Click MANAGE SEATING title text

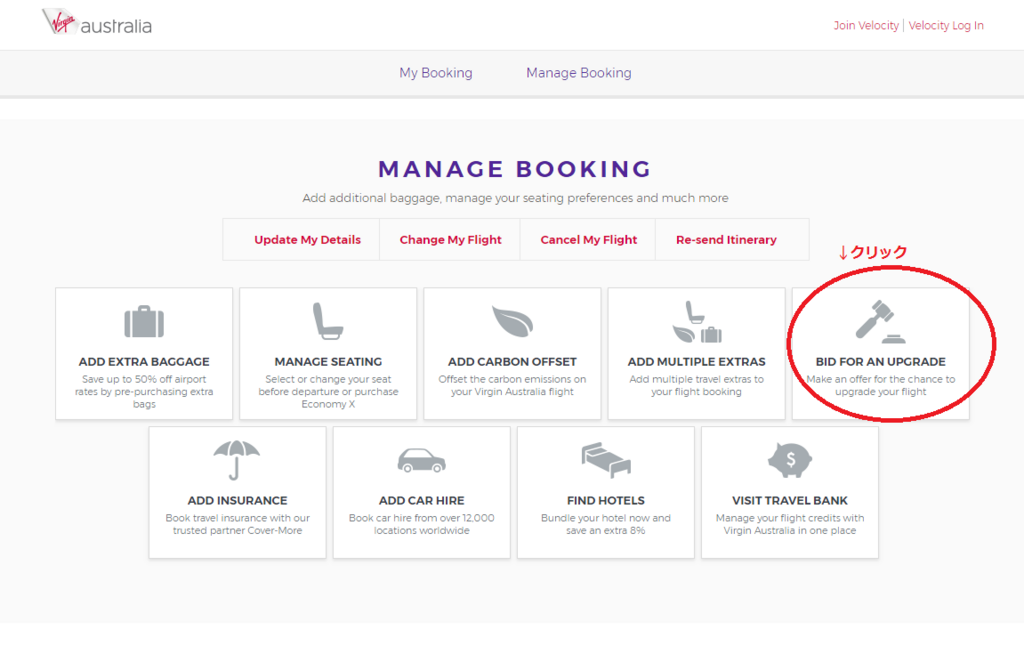click(x=328, y=361)
